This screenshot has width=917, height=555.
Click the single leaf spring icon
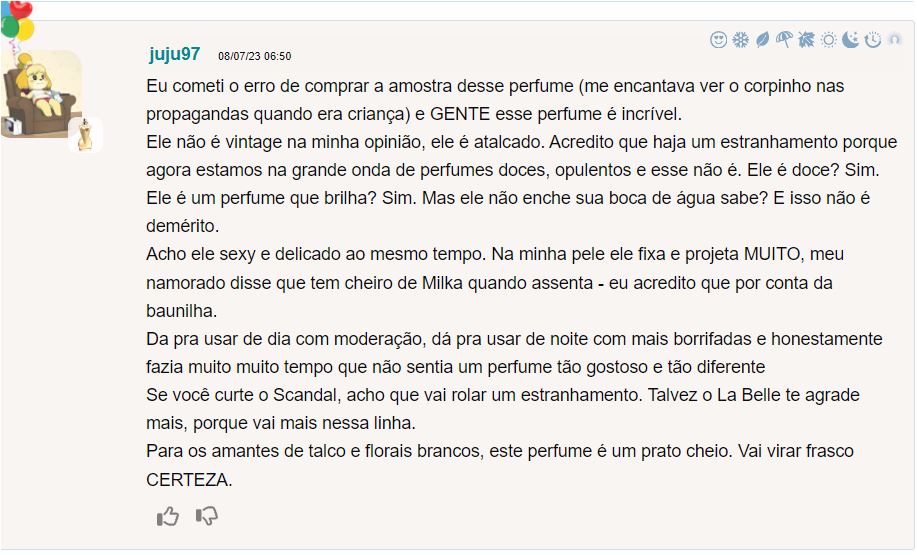pos(762,40)
